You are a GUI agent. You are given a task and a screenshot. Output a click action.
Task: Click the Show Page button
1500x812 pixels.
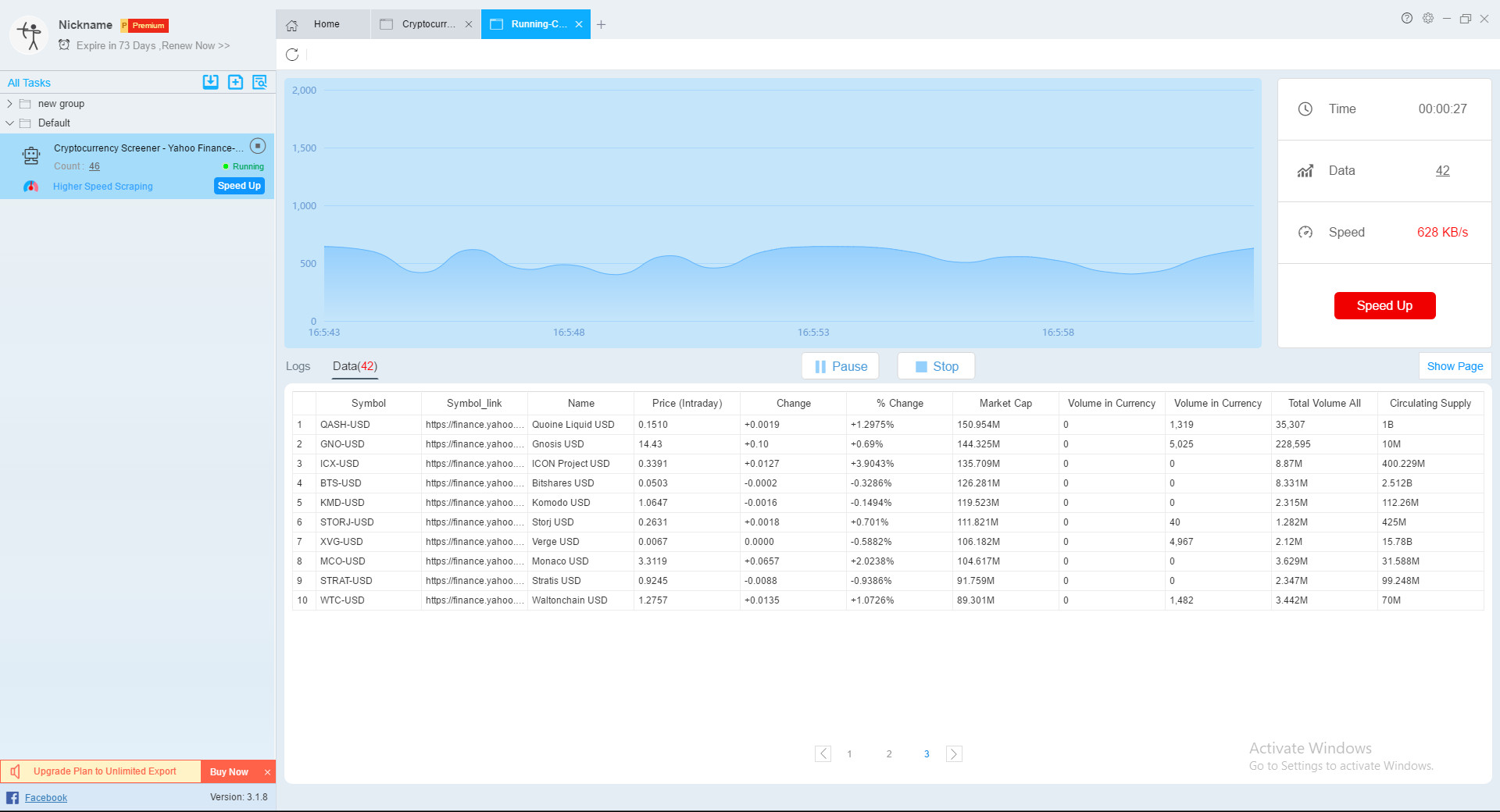click(1455, 366)
